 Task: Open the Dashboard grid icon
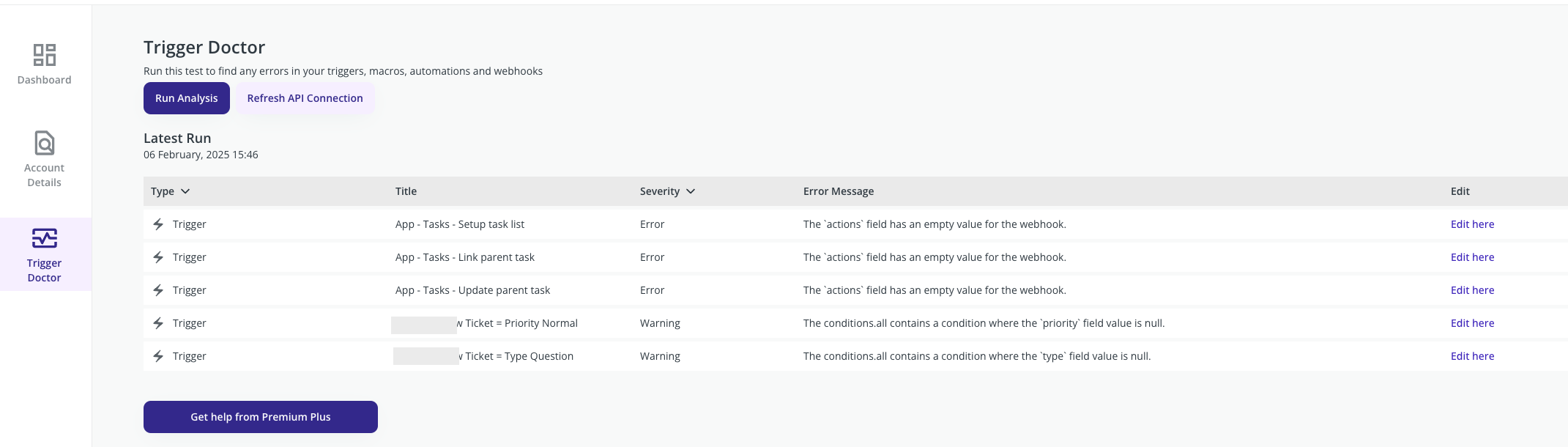(45, 55)
